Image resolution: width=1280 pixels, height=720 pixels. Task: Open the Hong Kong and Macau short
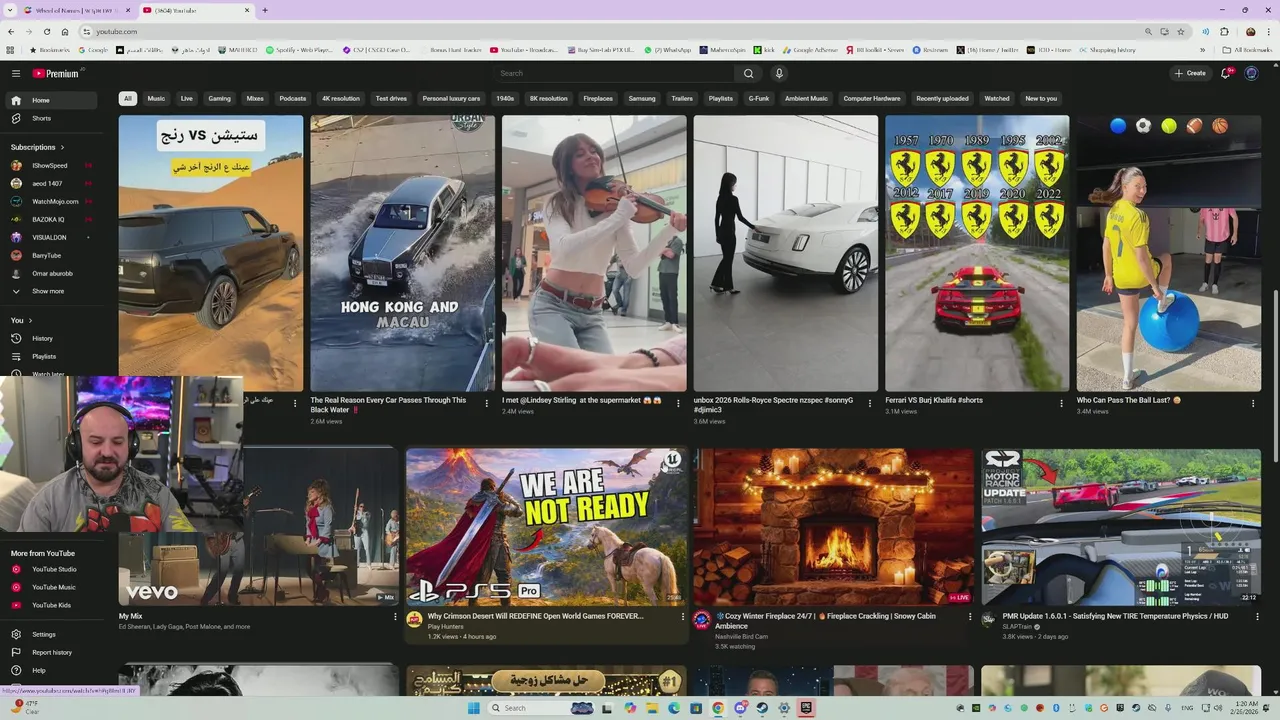coord(402,253)
